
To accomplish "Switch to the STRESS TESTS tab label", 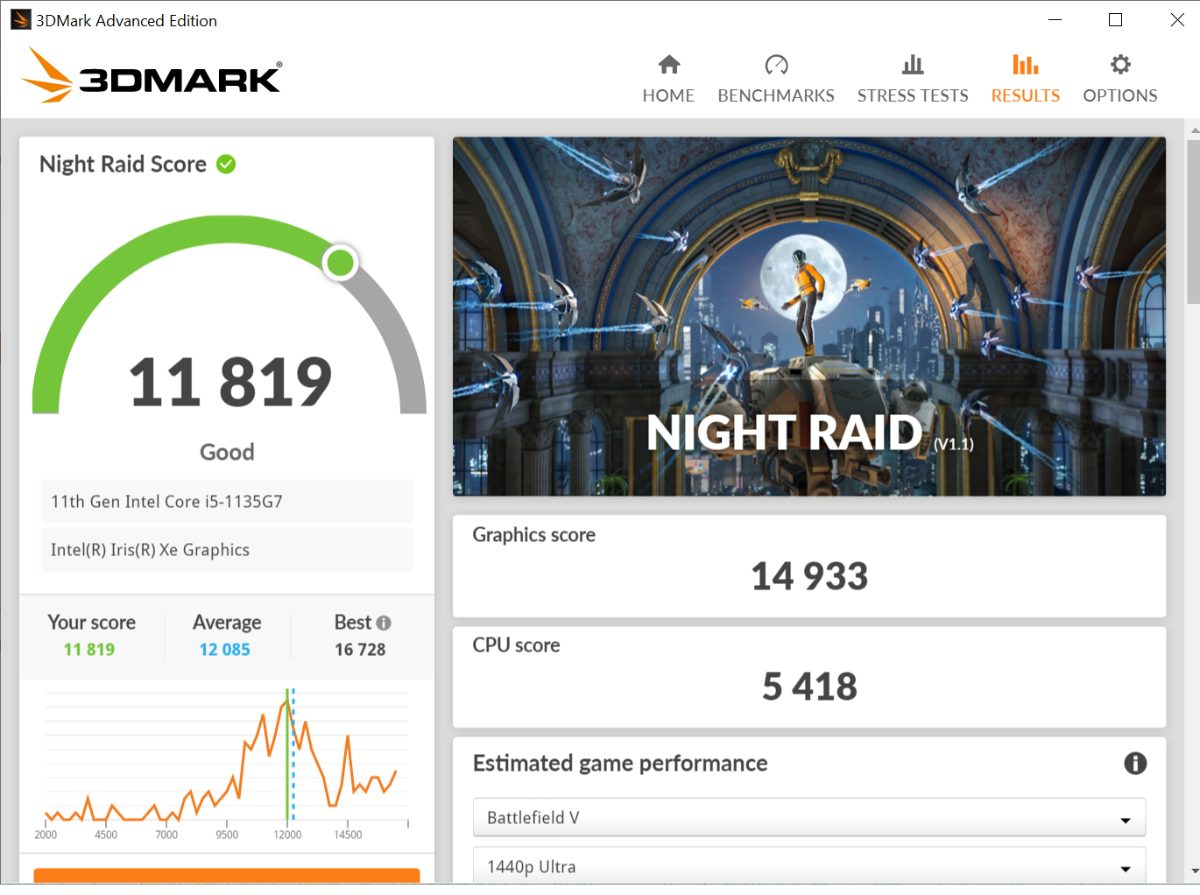I will (912, 96).
